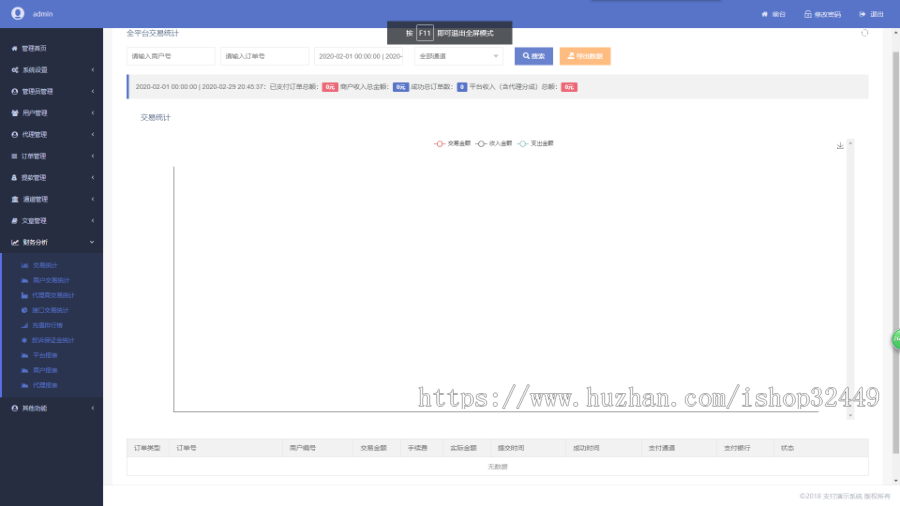Image resolution: width=900 pixels, height=506 pixels.
Task: Click the home icon in top bar
Action: pos(765,14)
